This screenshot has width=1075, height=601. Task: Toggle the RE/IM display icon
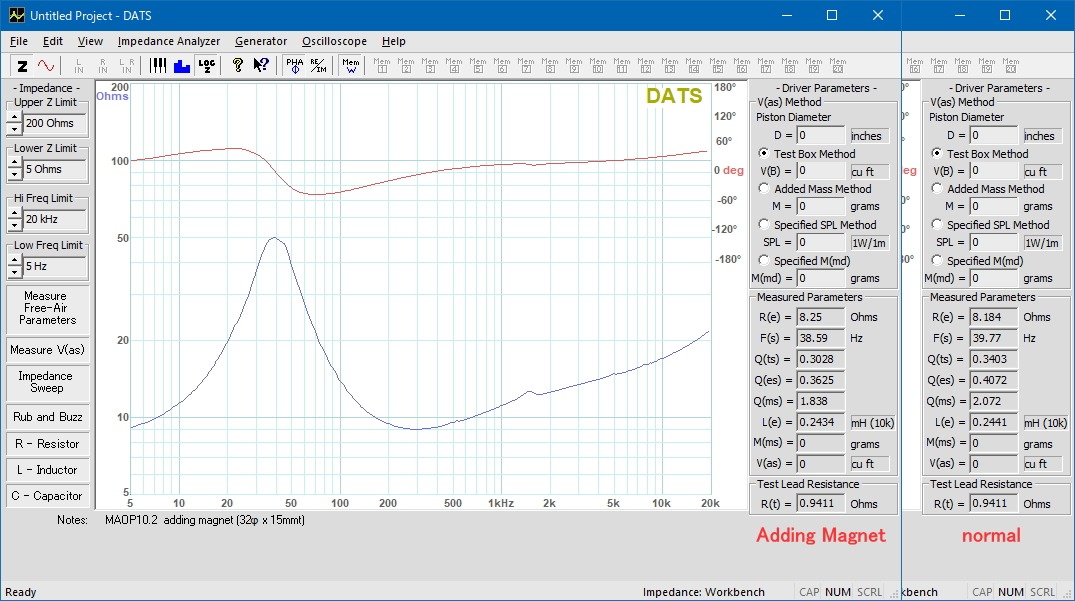click(318, 66)
